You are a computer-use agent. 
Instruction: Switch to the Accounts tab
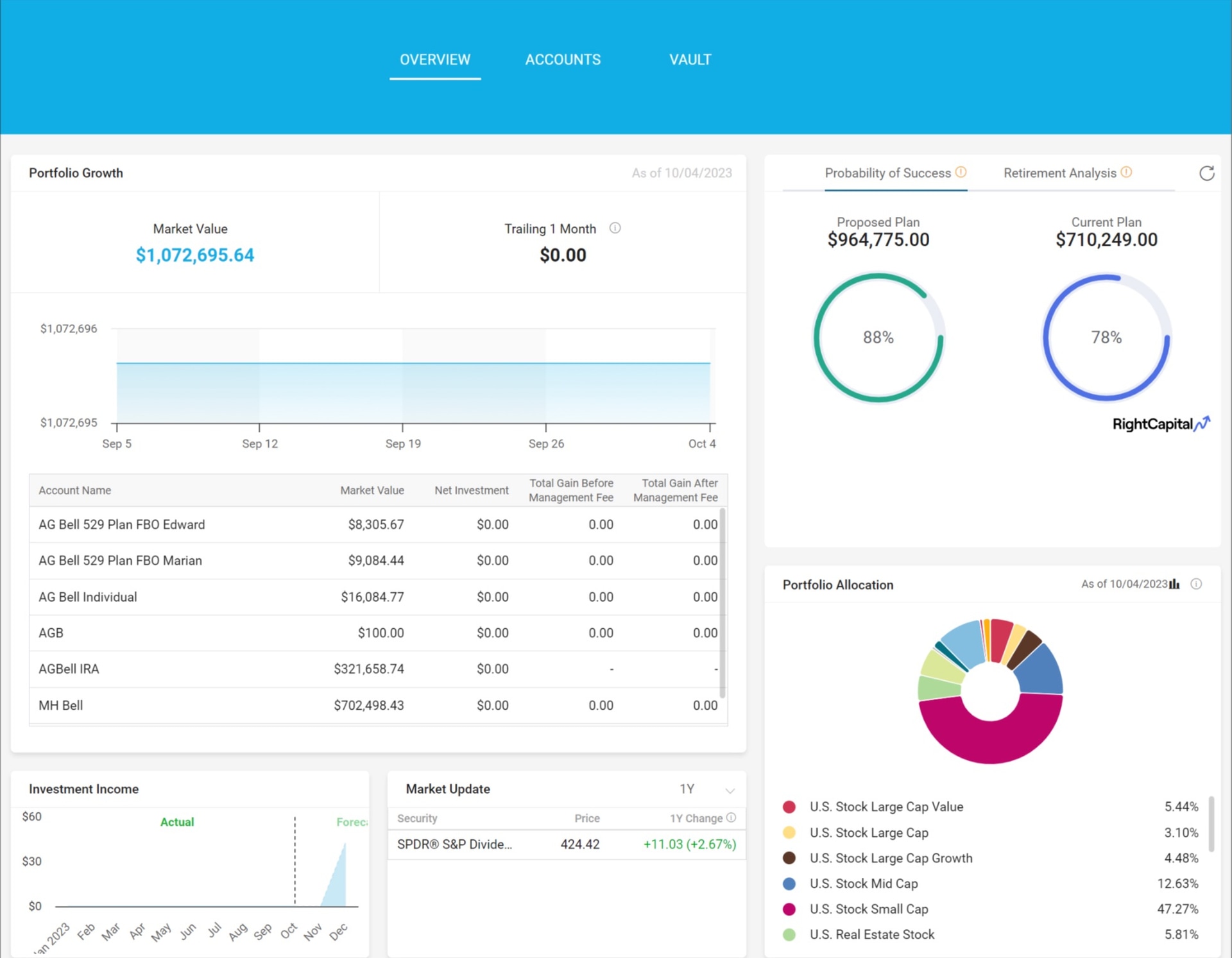(563, 60)
